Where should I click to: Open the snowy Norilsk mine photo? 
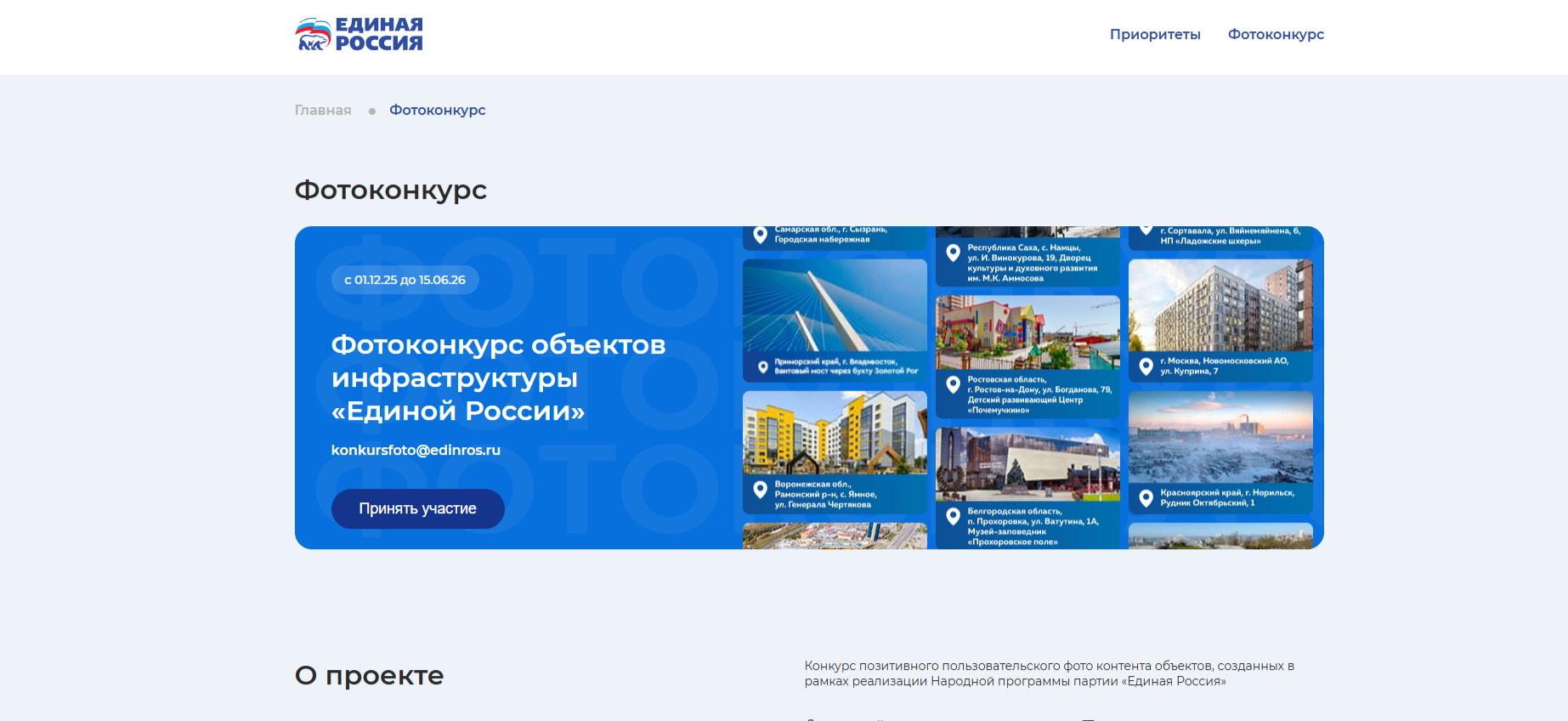[1220, 437]
